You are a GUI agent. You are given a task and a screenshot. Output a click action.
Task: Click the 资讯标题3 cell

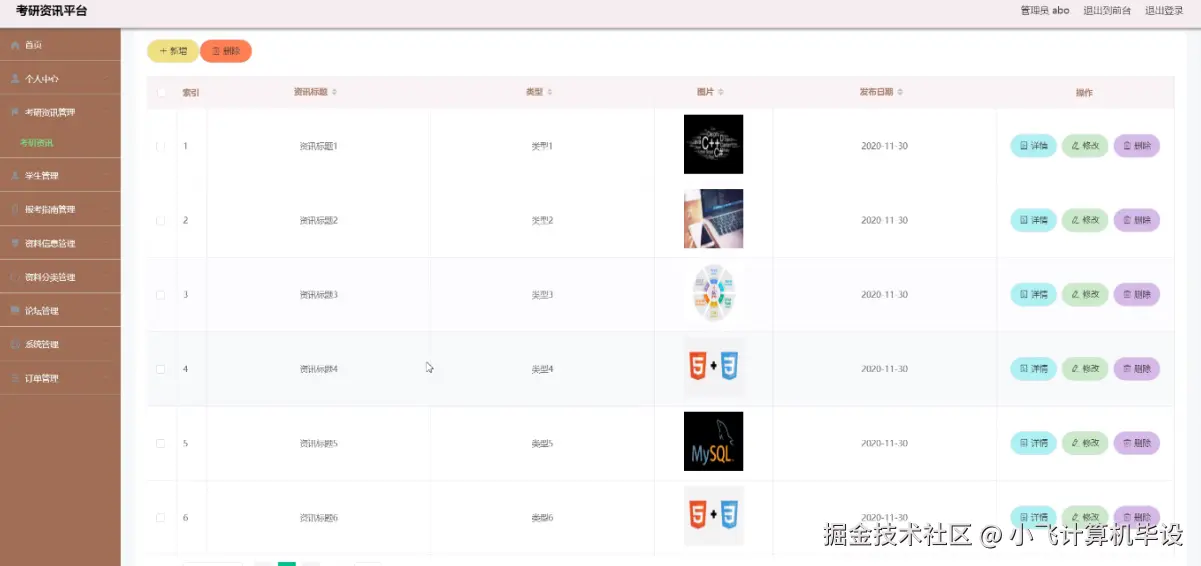point(319,294)
